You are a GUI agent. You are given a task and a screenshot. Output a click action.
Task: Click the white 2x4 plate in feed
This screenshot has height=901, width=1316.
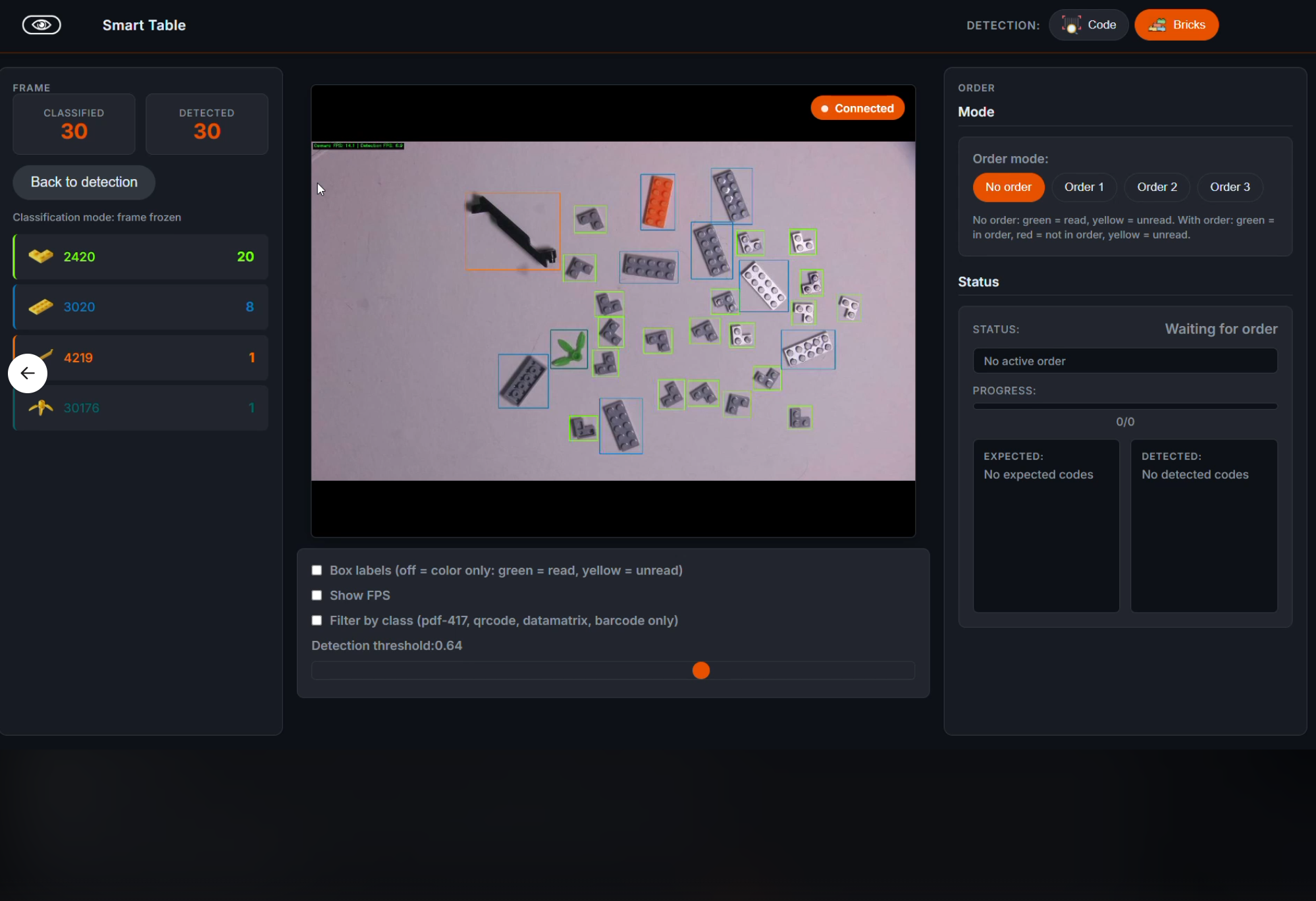764,286
